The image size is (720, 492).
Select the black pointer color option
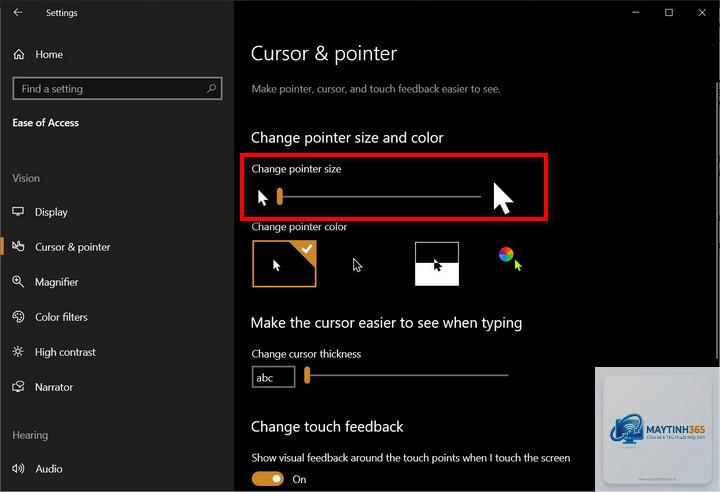tap(358, 265)
